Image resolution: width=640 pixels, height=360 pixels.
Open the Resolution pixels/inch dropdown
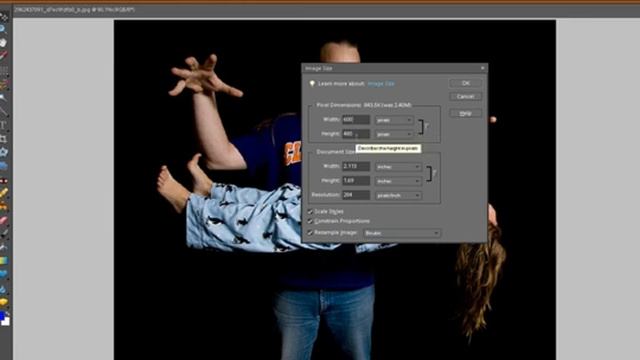pyautogui.click(x=398, y=196)
